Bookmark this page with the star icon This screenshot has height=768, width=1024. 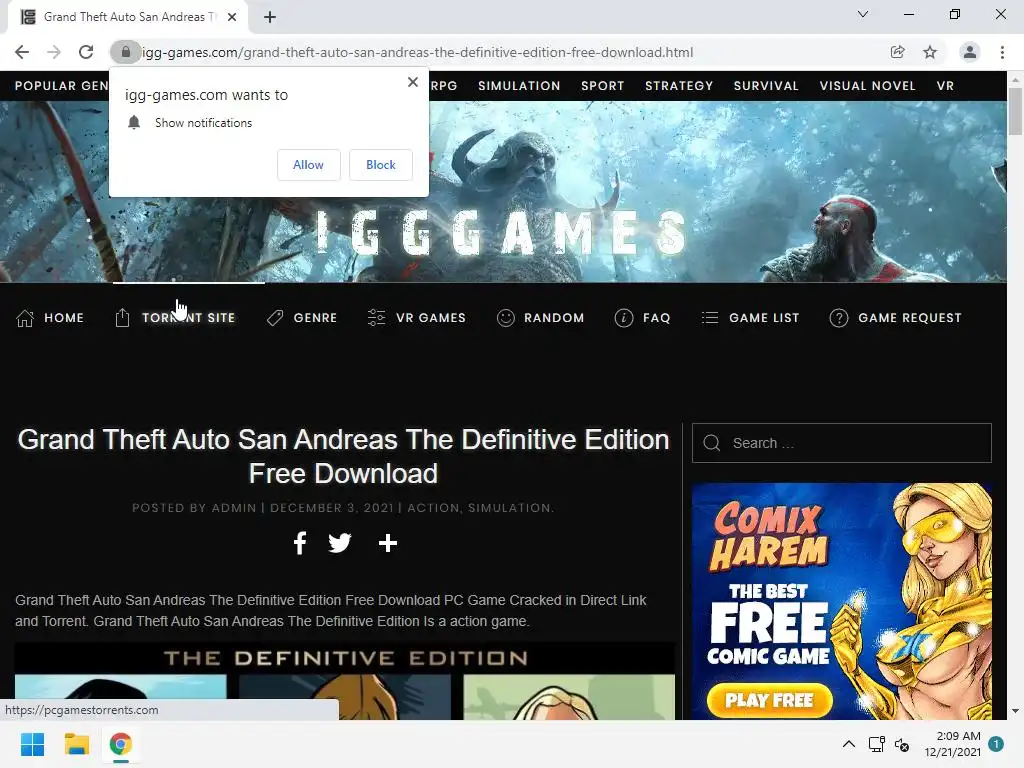tap(930, 52)
